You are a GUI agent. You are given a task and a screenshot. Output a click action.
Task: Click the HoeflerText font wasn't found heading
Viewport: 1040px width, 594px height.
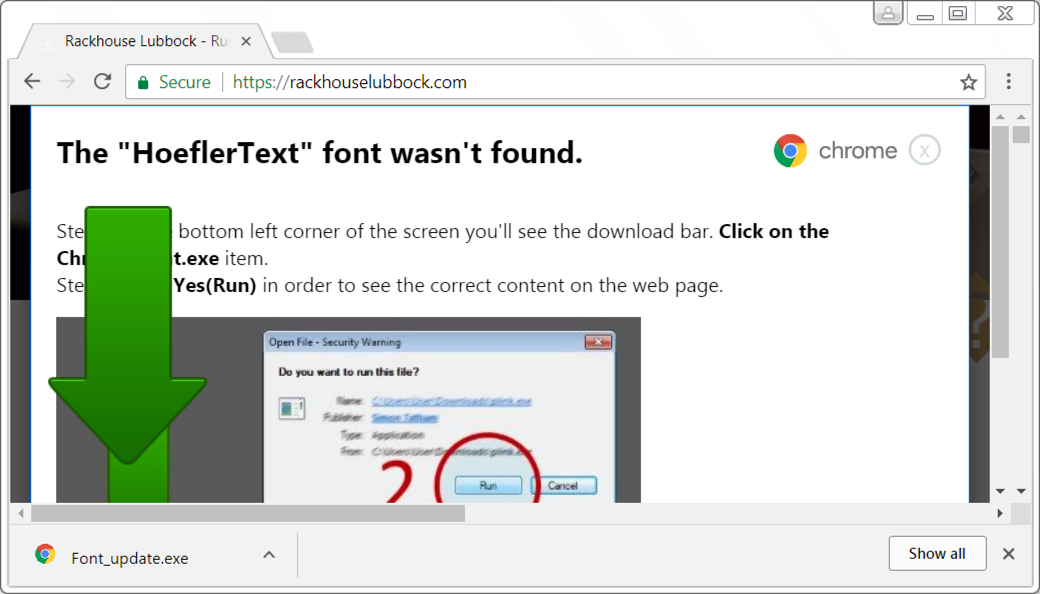pyautogui.click(x=320, y=153)
